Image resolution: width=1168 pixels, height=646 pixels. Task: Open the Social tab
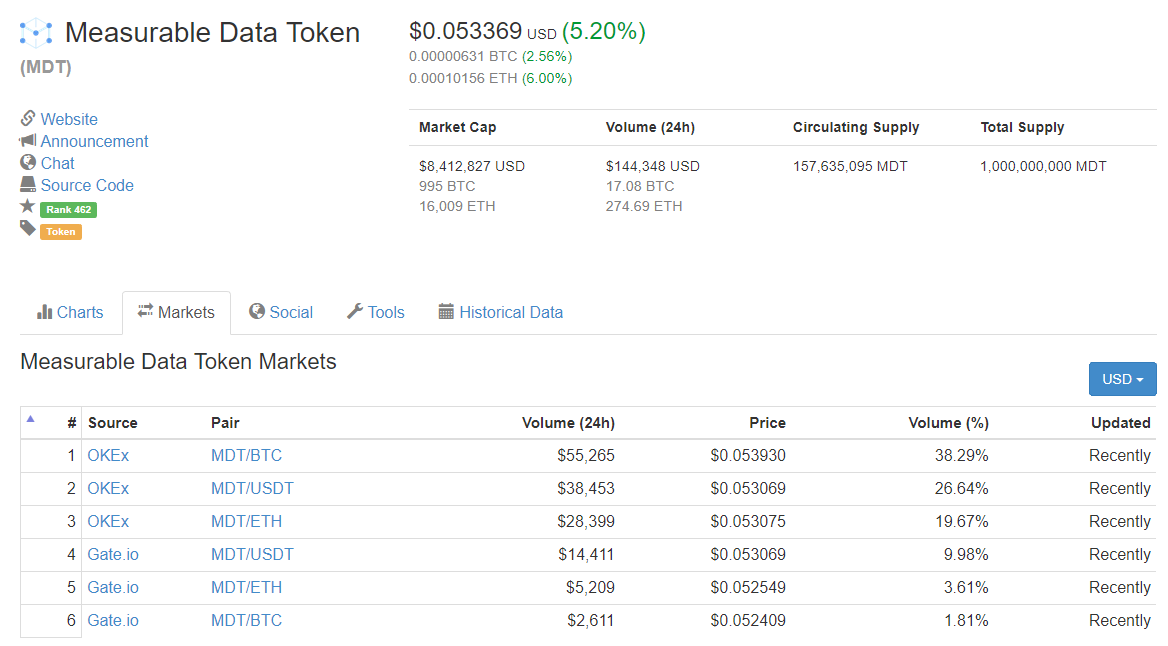tap(281, 312)
